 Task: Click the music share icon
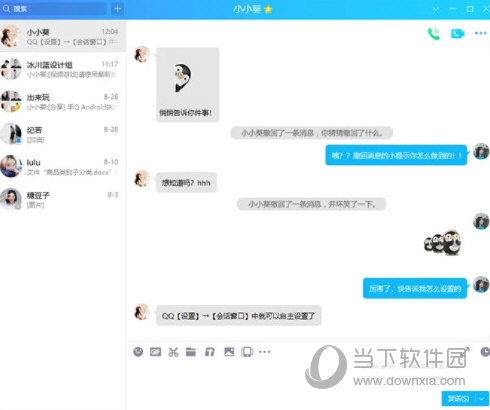[210, 352]
